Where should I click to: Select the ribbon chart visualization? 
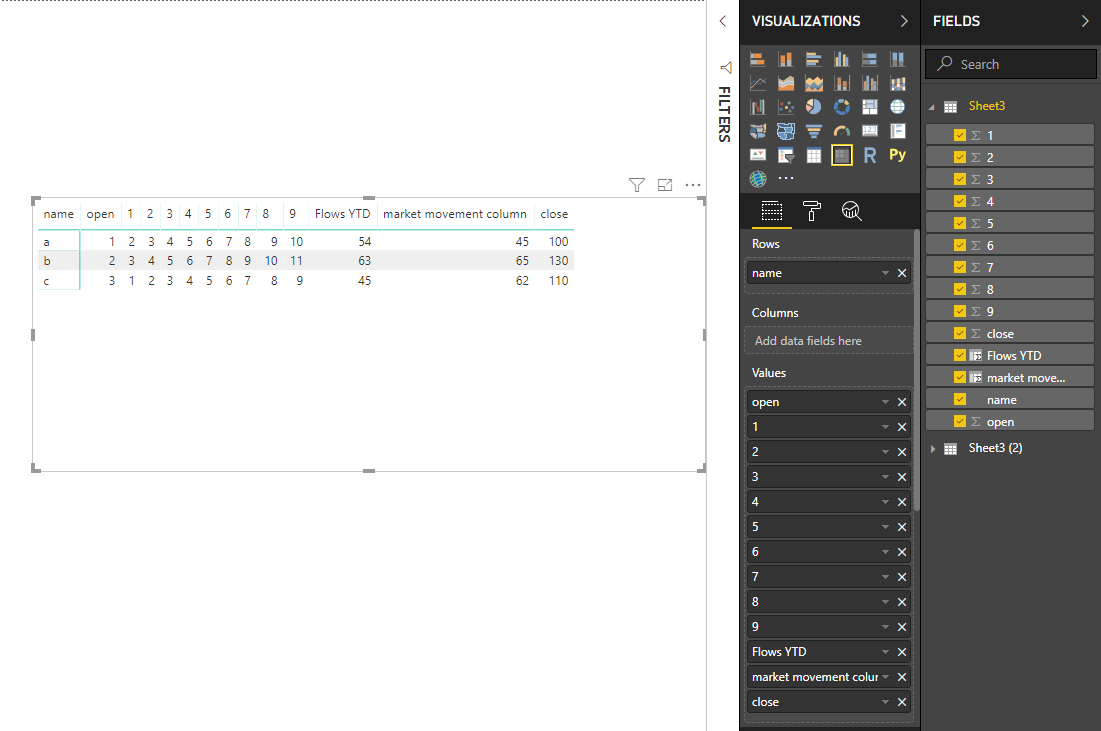coord(897,84)
